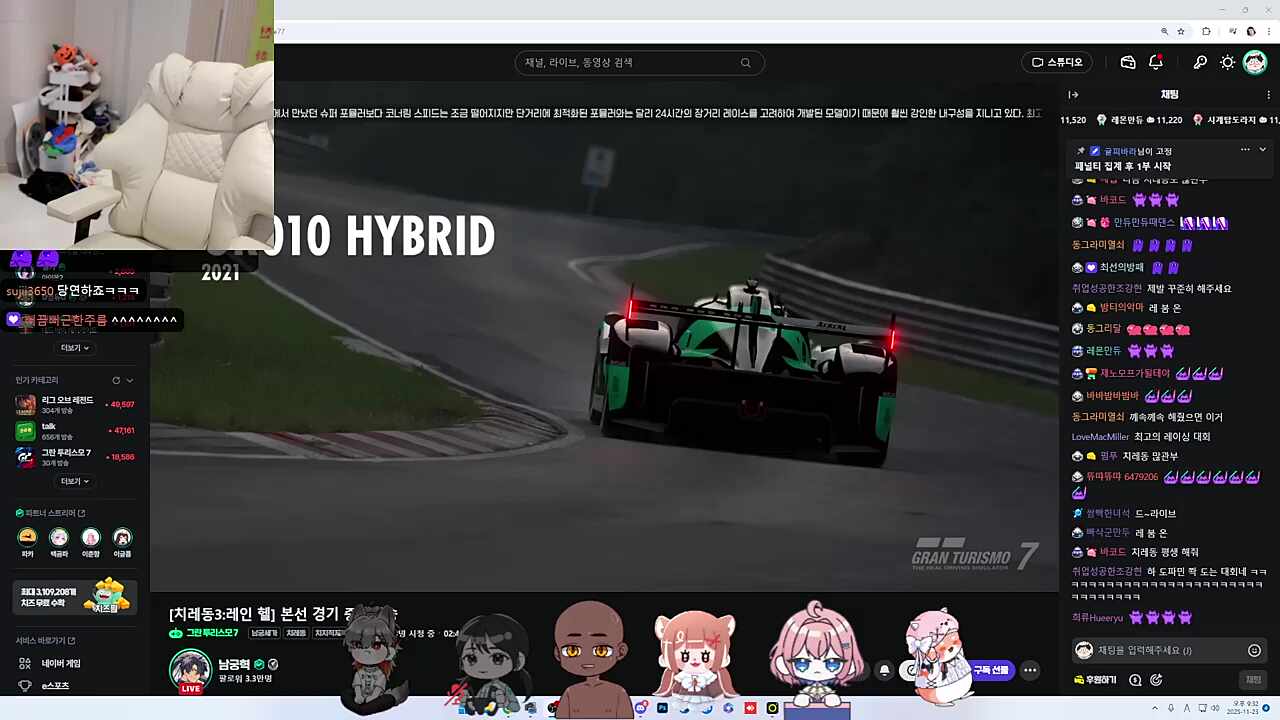1280x720 pixels.
Task: Click the search magnifier icon
Action: (x=745, y=63)
